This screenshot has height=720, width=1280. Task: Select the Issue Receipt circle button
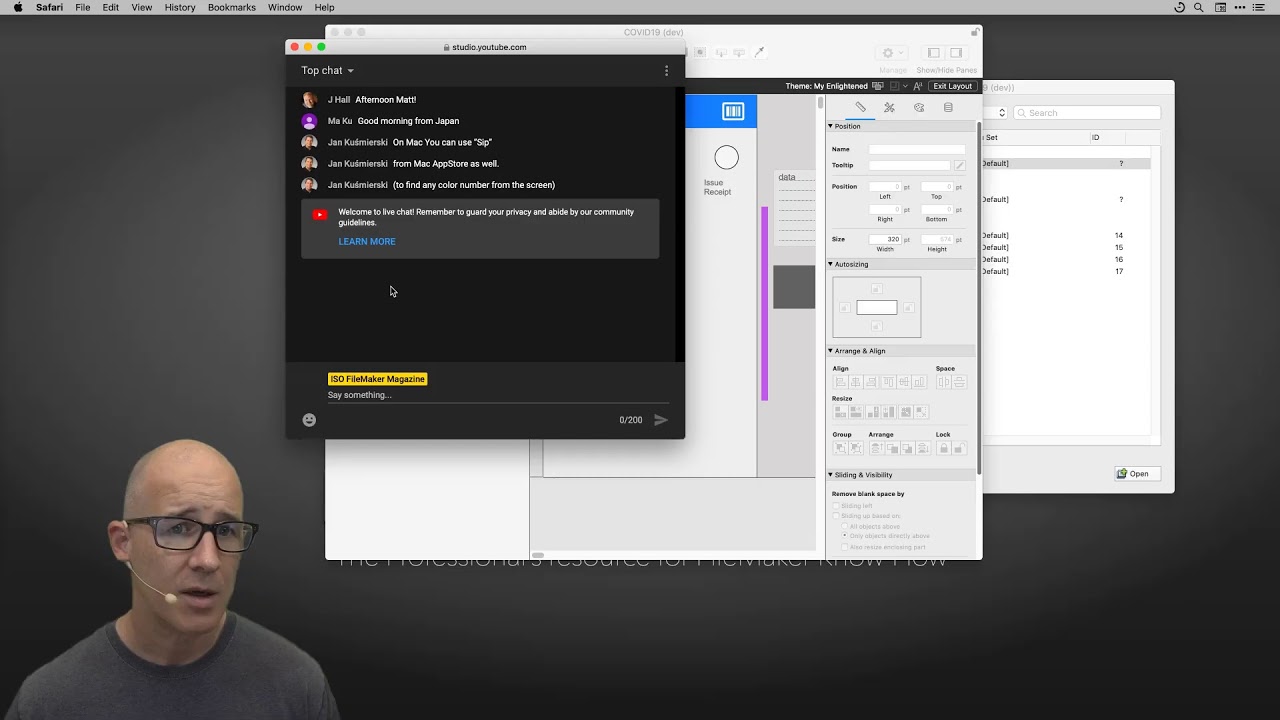(726, 158)
